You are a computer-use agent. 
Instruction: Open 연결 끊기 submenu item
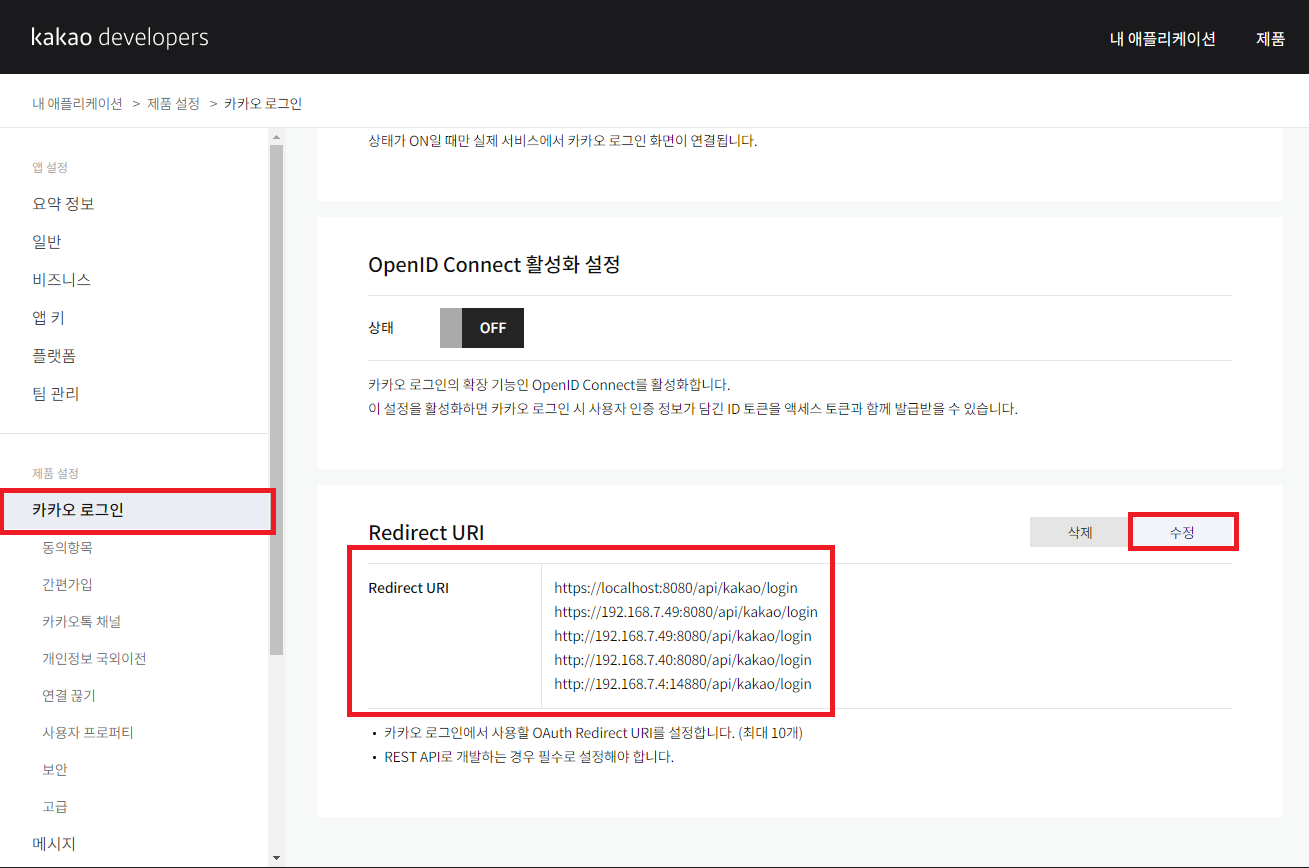(x=69, y=696)
